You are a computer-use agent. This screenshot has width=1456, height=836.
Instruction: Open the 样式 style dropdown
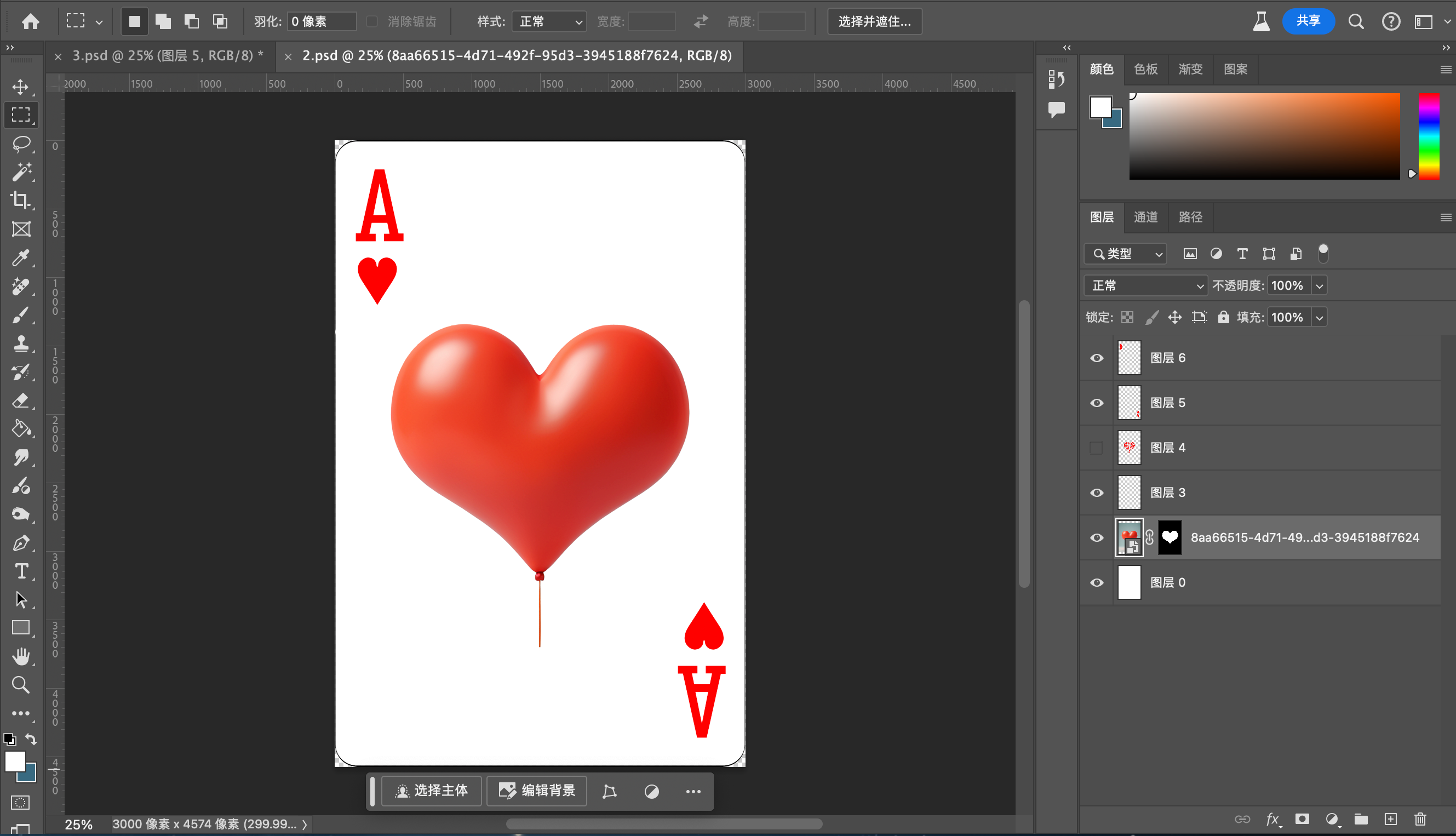tap(548, 22)
